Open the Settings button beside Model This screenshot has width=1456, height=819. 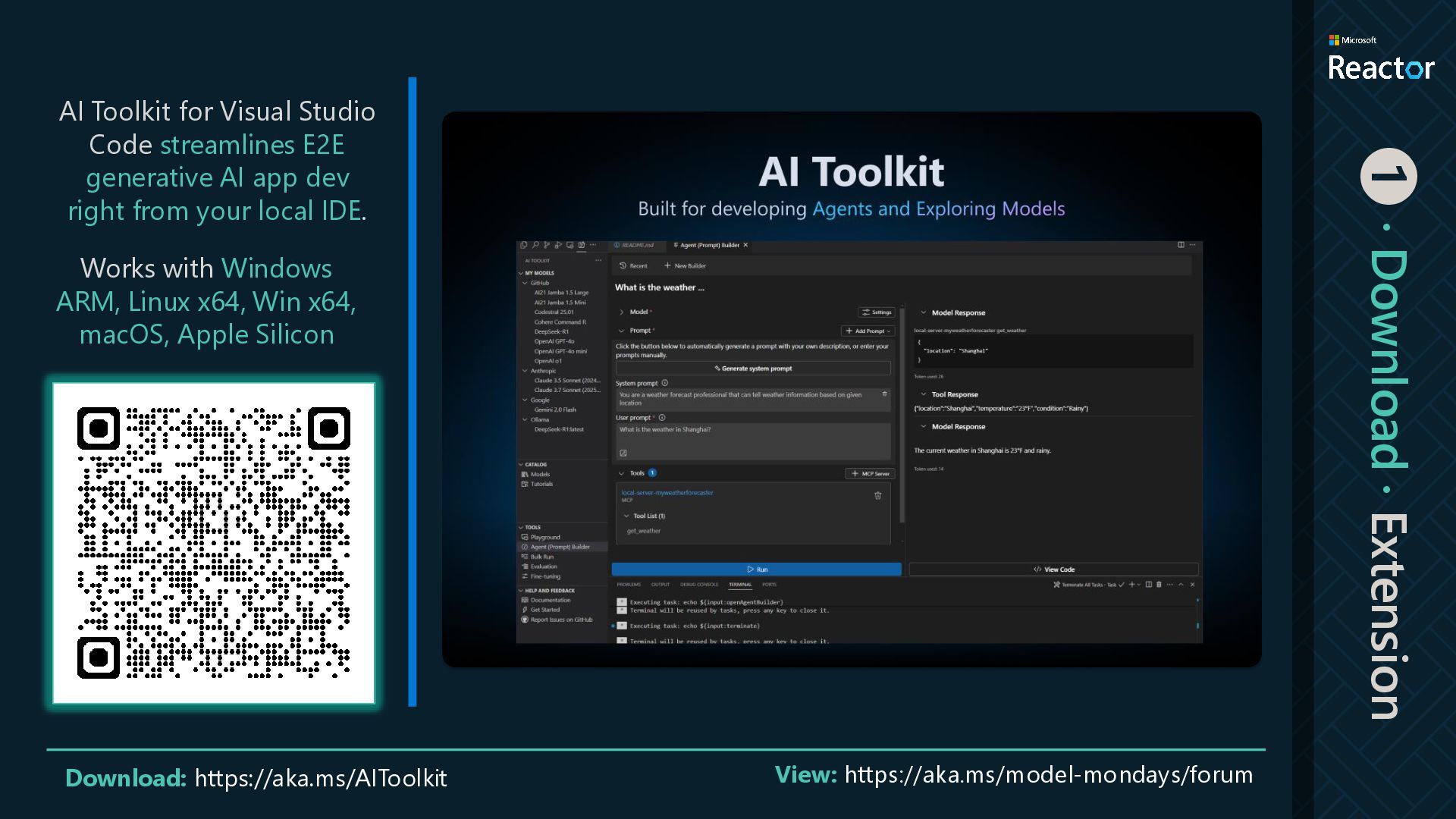pos(877,312)
